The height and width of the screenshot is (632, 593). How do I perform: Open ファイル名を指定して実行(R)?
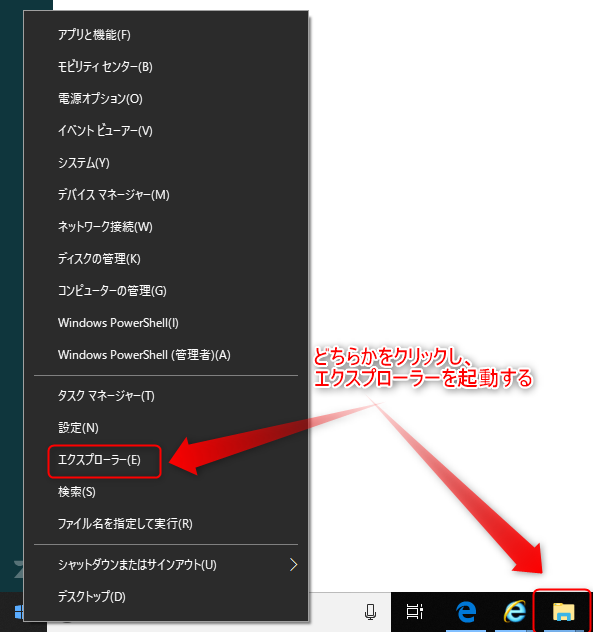point(166,524)
